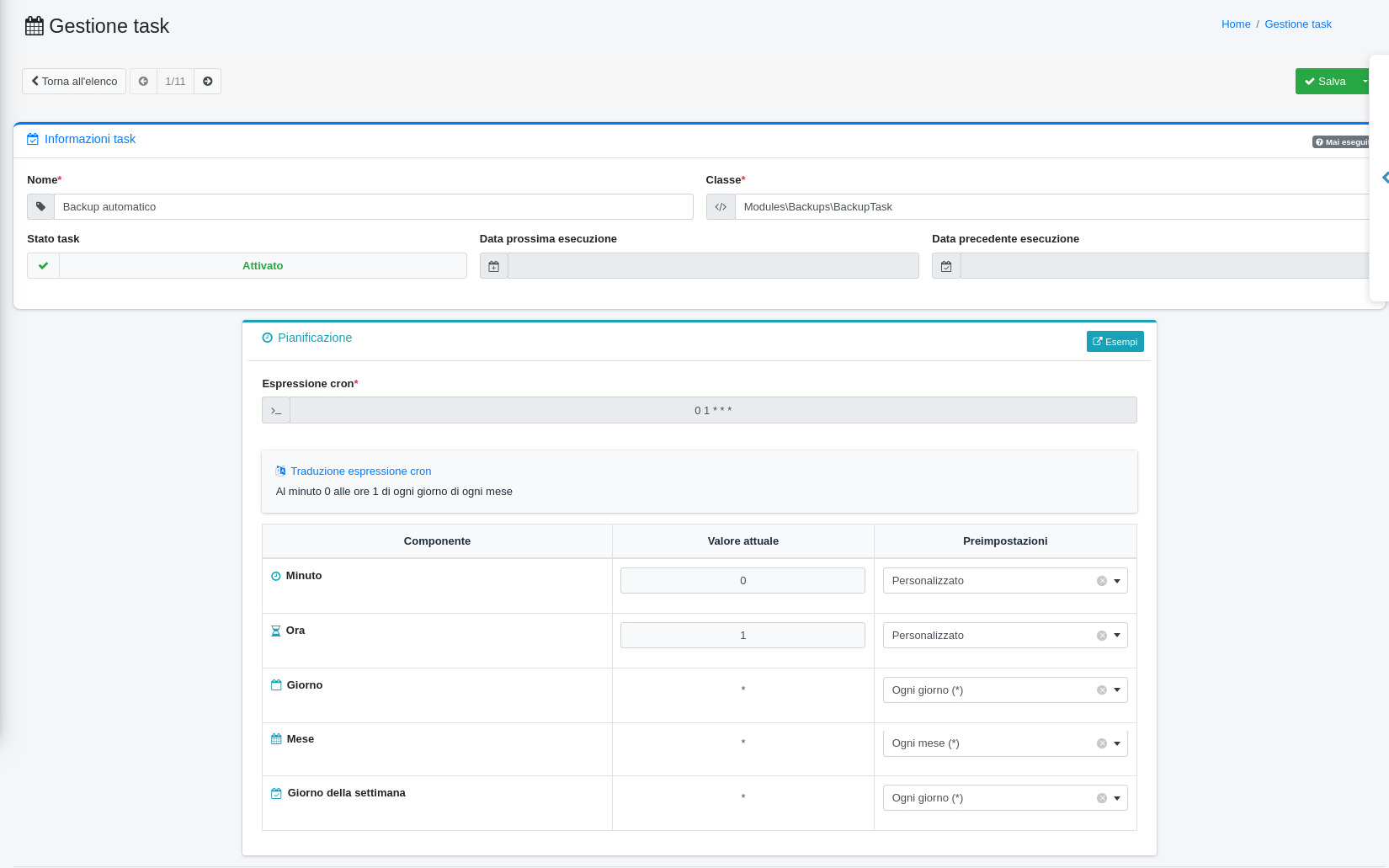Click the Minuto value input field
Image resolution: width=1389 pixels, height=868 pixels.
coord(742,581)
